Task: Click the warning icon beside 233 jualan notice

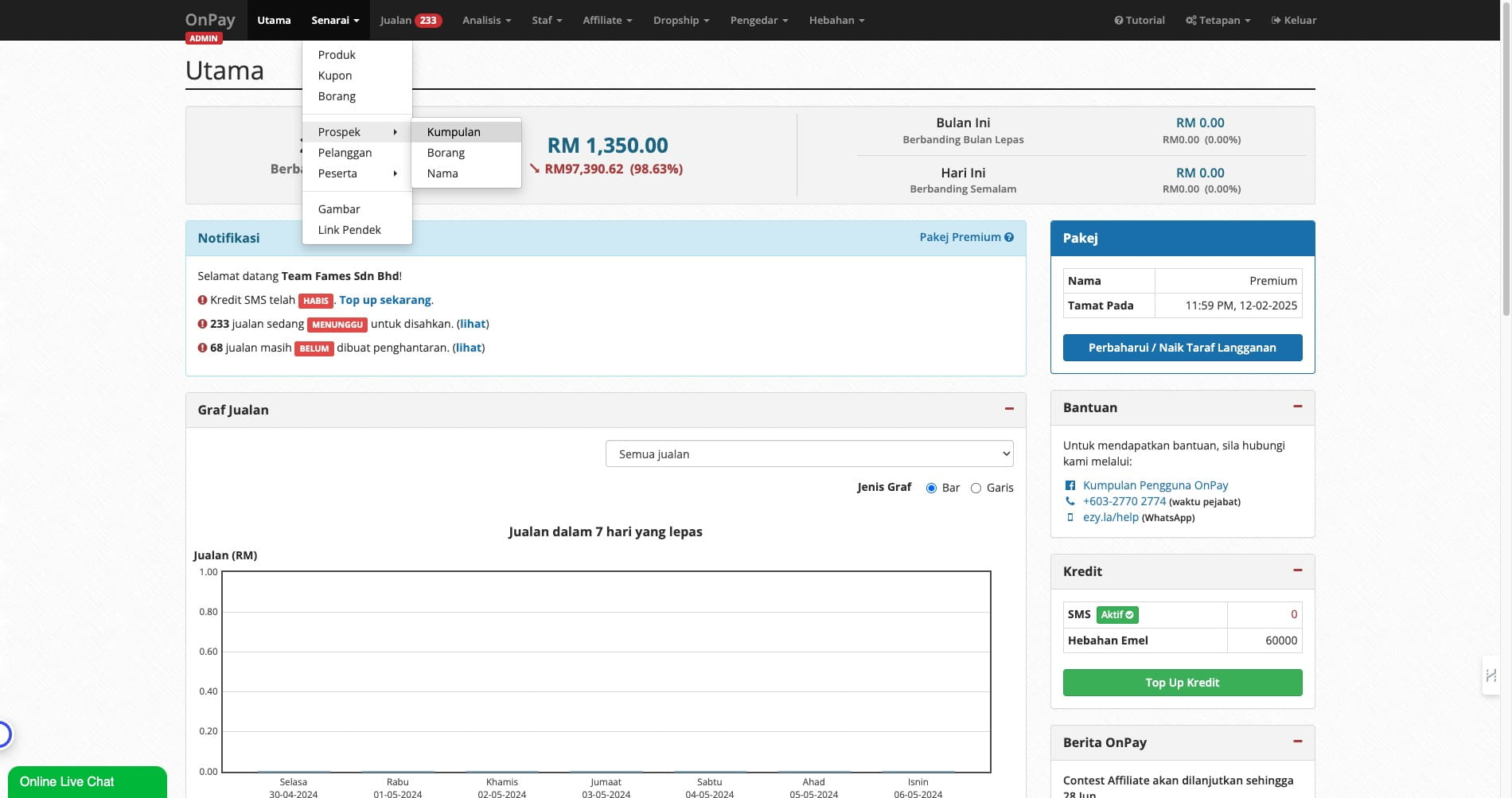Action: 202,324
